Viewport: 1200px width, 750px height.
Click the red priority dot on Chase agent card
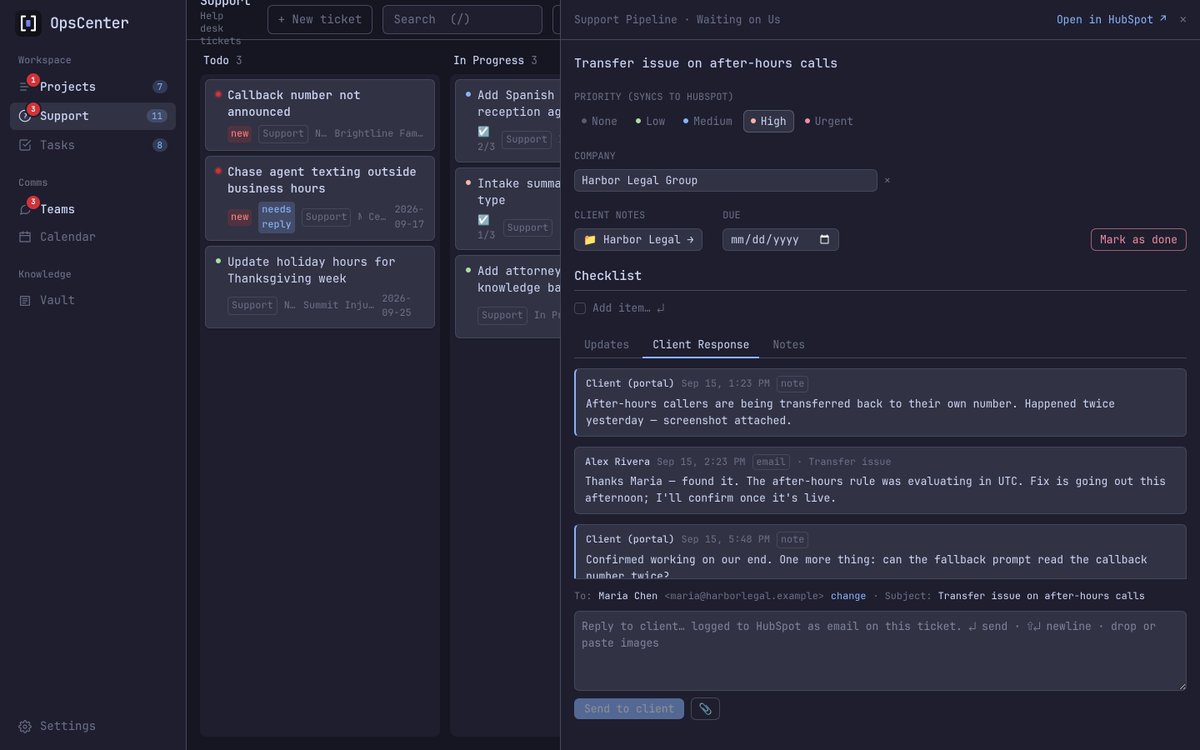coord(218,171)
